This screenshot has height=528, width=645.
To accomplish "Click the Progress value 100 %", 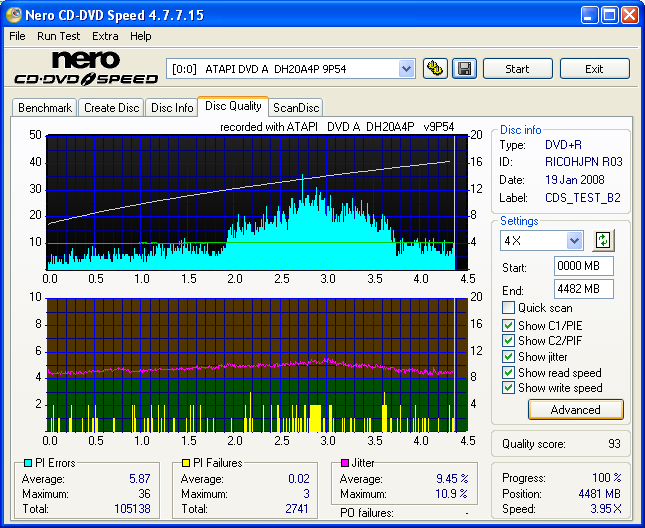I will 607,478.
